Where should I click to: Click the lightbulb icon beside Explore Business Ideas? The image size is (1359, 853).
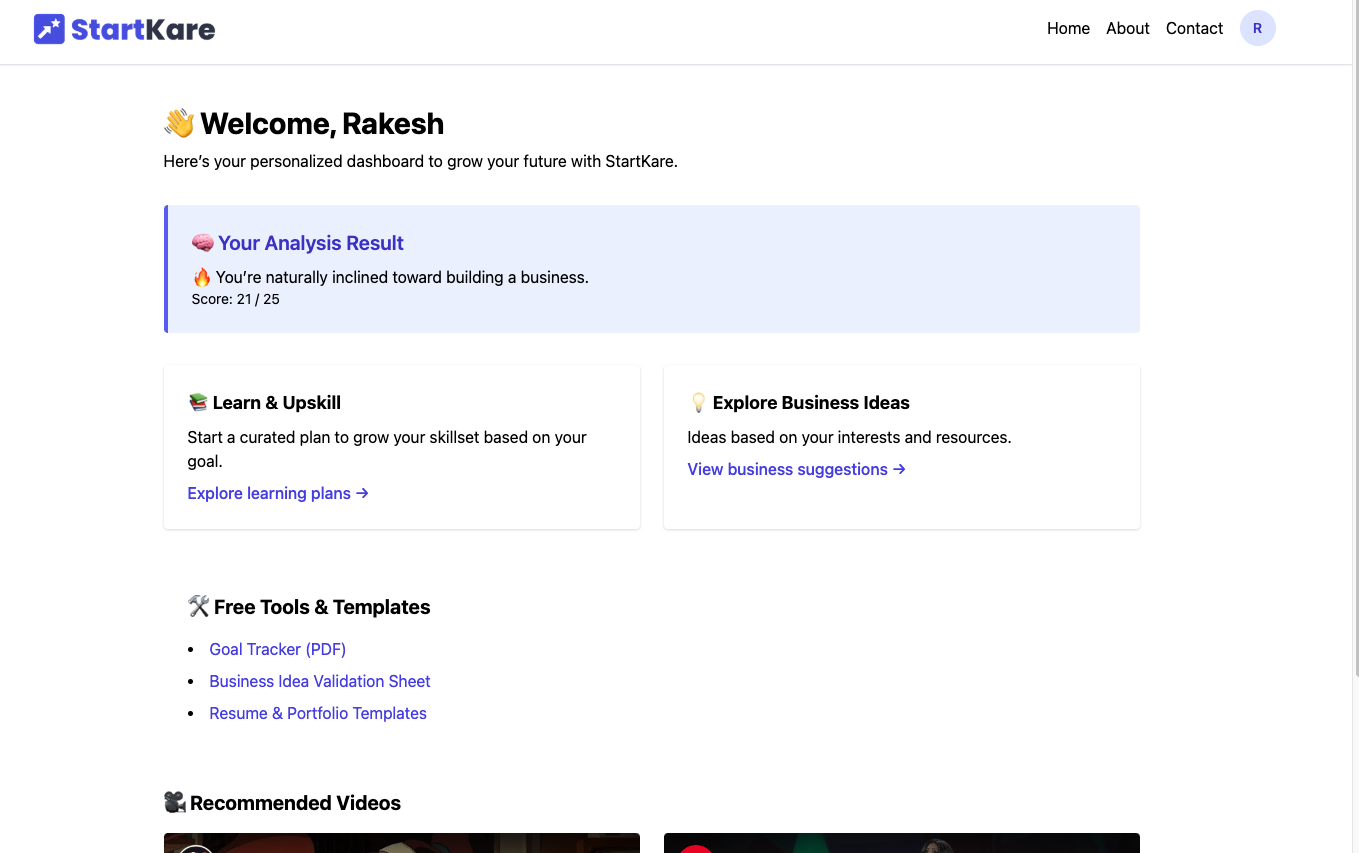coord(698,403)
